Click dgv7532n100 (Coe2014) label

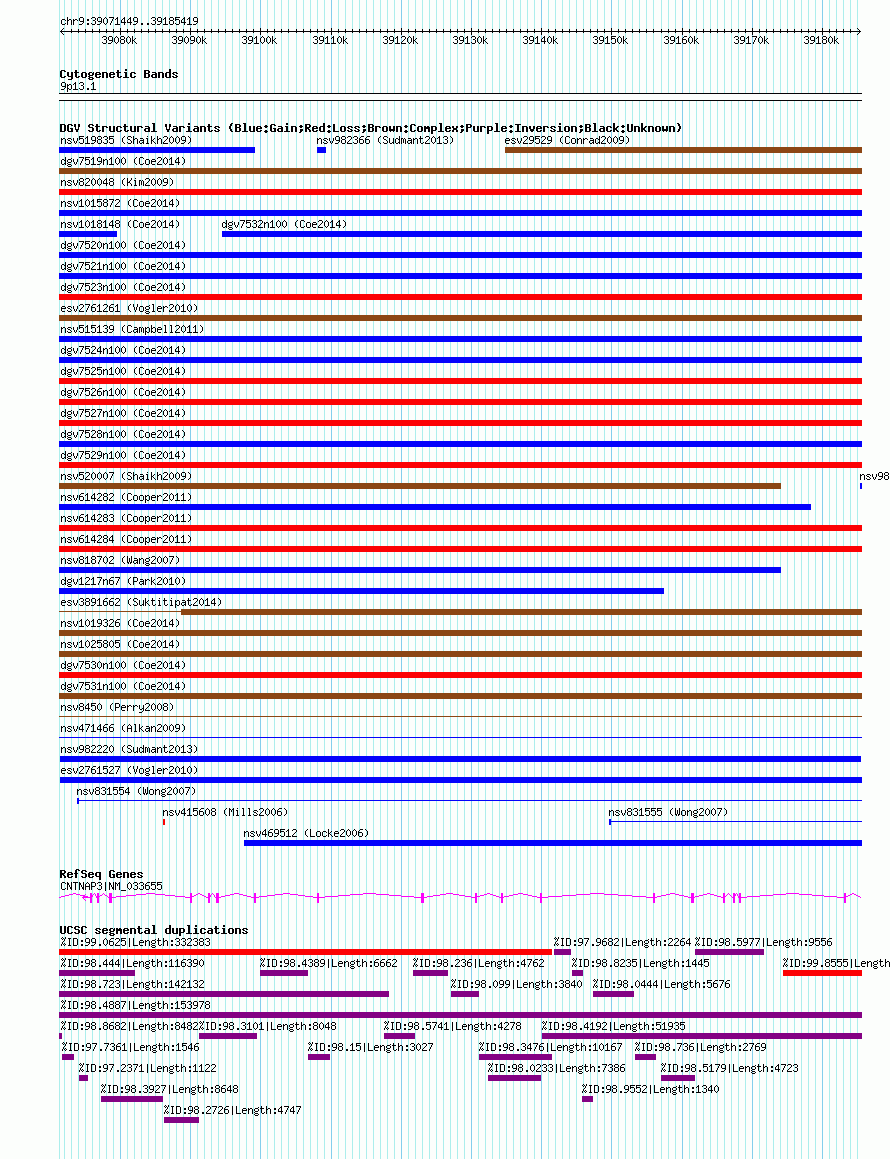click(284, 224)
